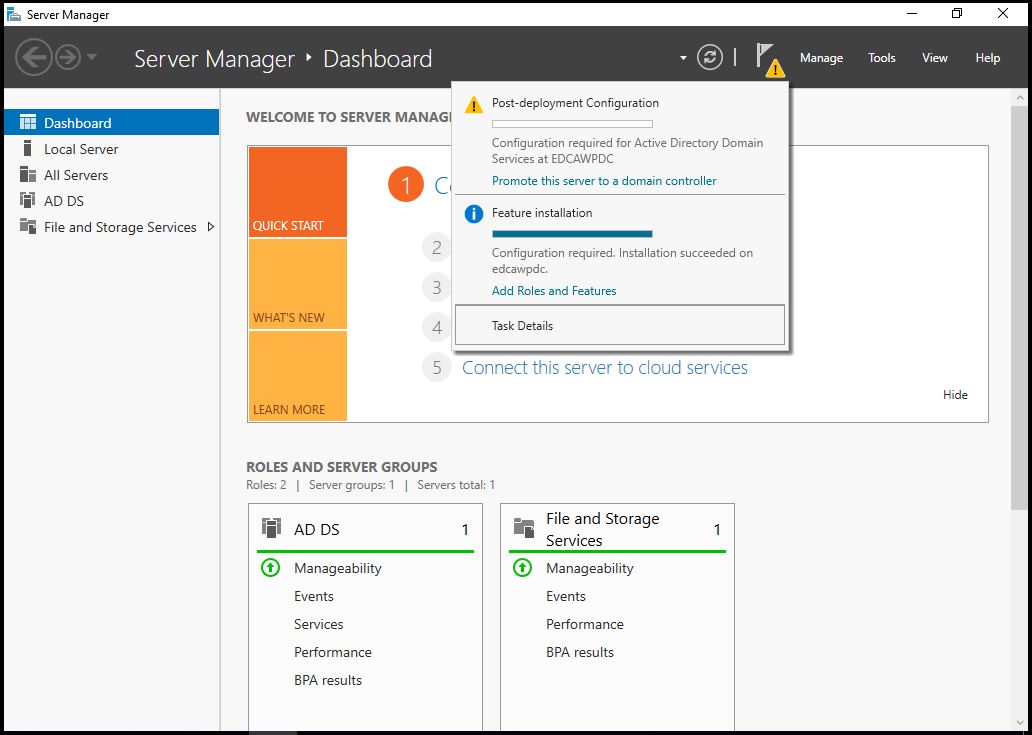
Task: Click the back navigation arrow
Action: point(34,58)
